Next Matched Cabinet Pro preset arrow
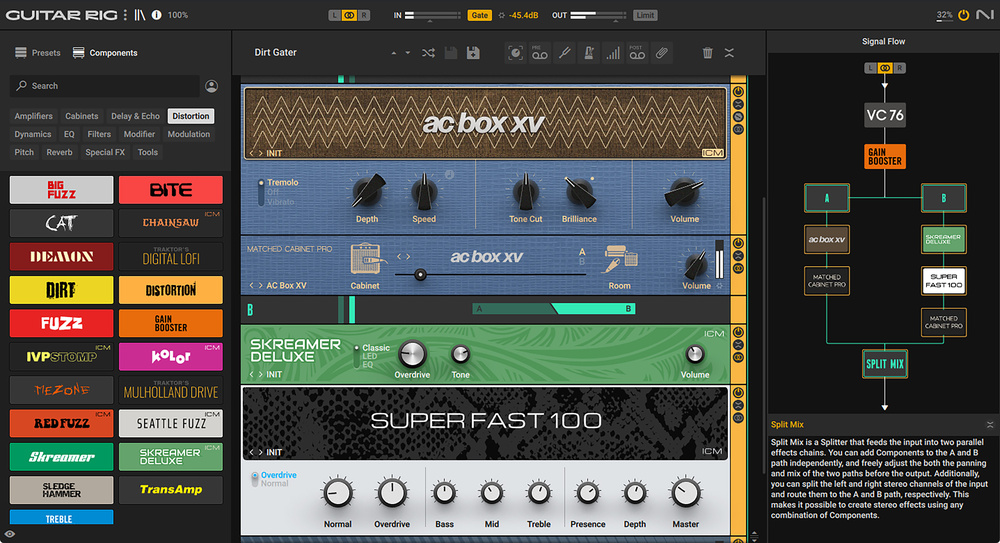 pyautogui.click(x=260, y=285)
